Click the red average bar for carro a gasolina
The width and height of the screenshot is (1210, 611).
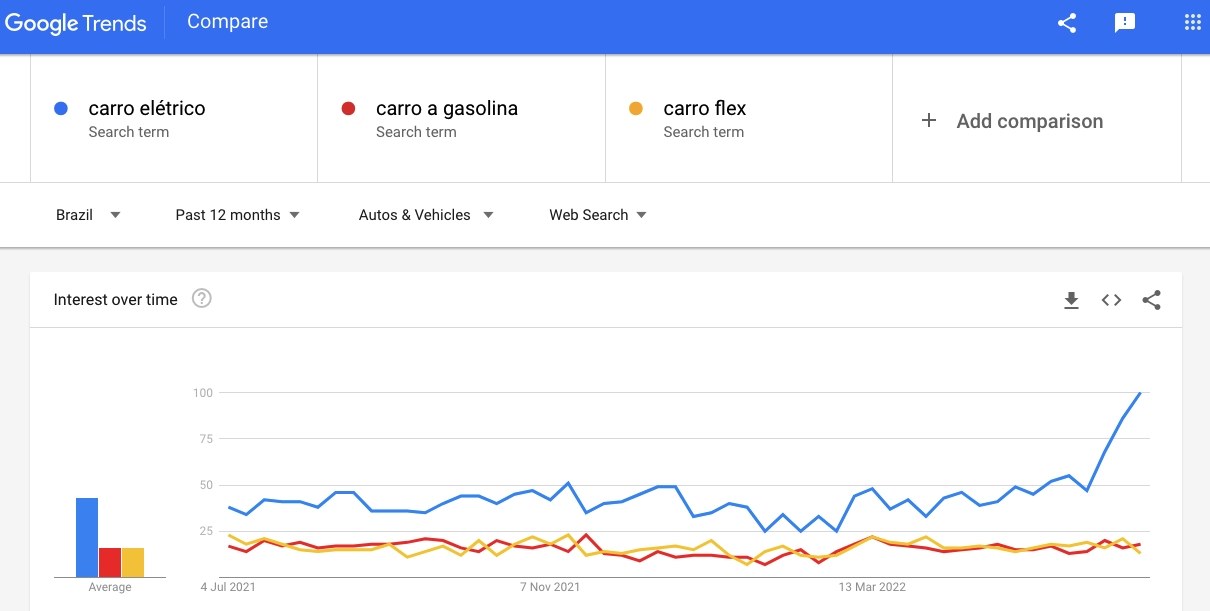(x=110, y=562)
